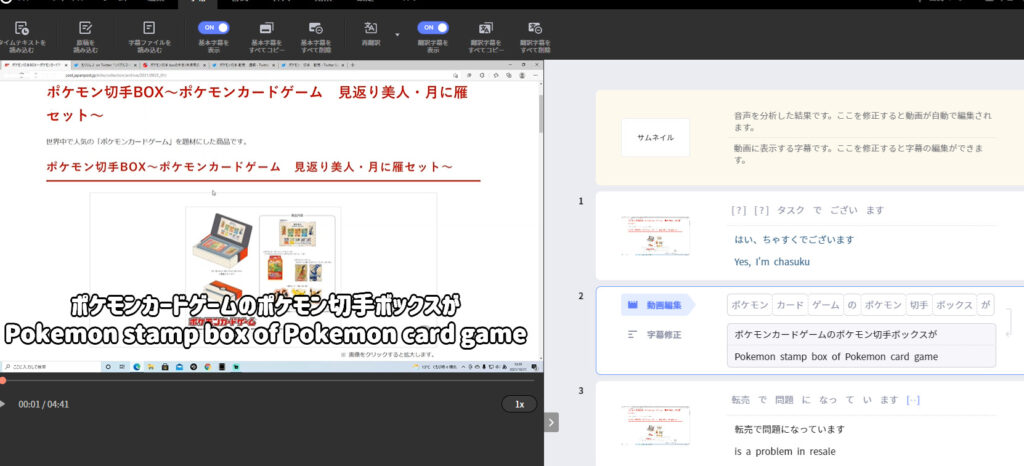Image resolution: width=1024 pixels, height=466 pixels.
Task: Click the blue [--] marker in row 3
Action: coord(913,400)
